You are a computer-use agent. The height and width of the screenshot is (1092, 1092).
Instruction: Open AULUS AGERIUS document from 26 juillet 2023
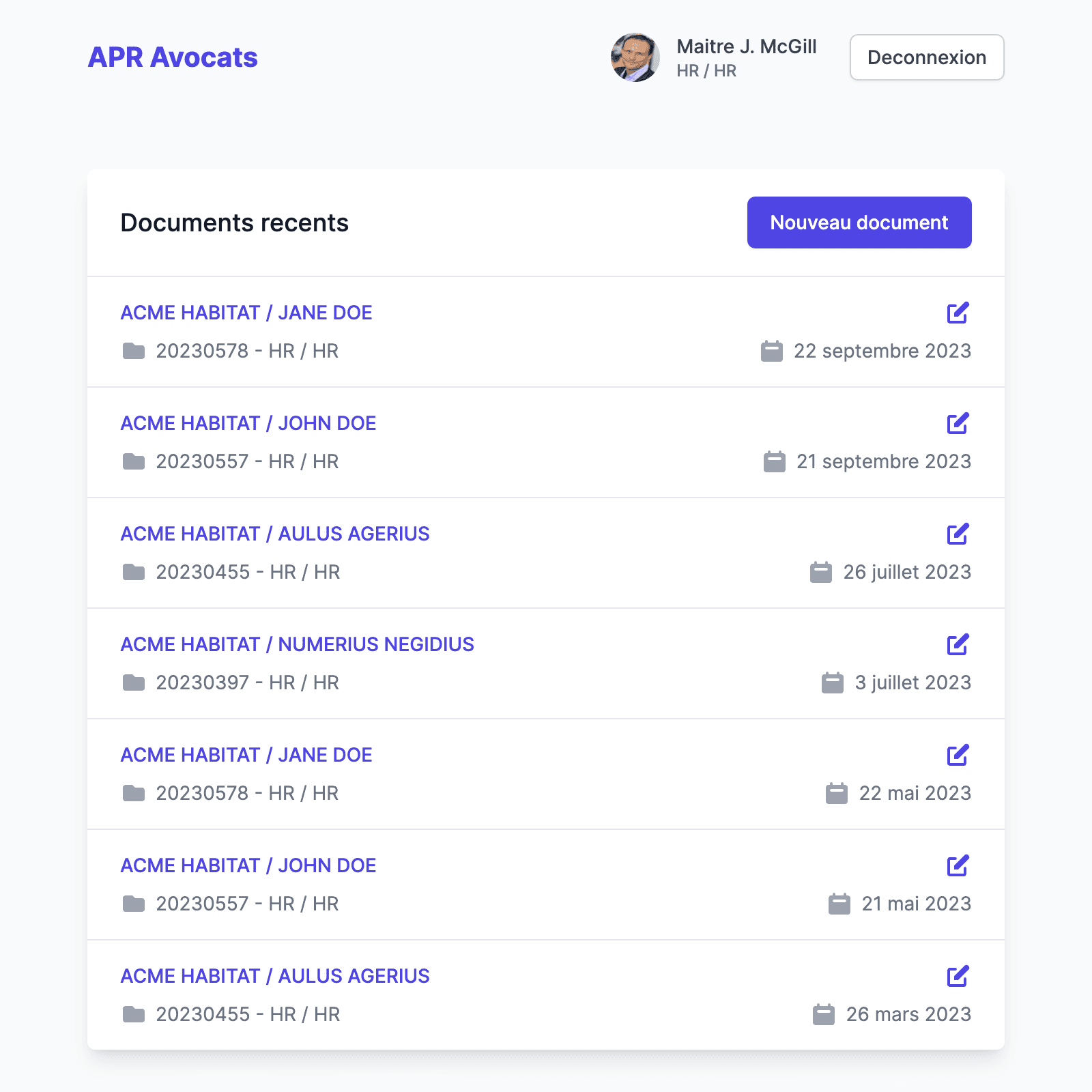coord(275,534)
